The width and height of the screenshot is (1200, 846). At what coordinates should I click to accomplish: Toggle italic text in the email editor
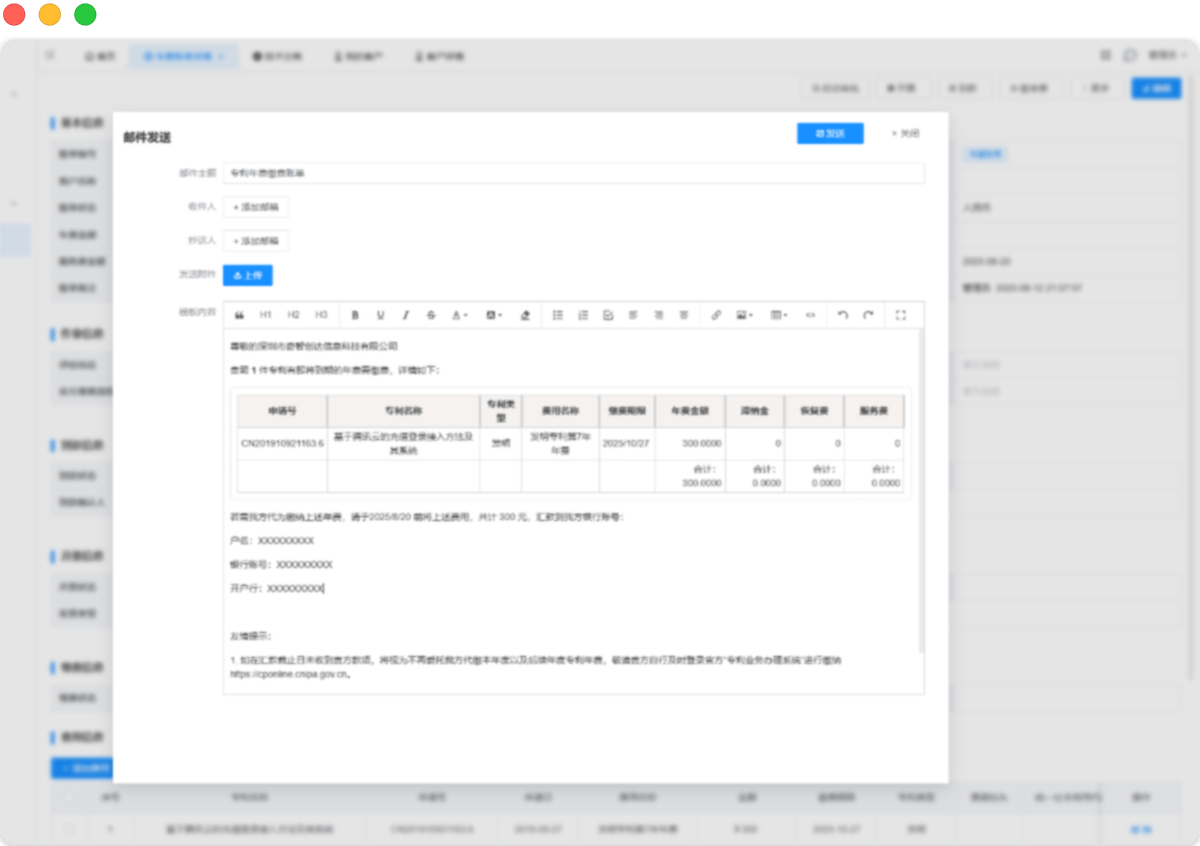[x=406, y=315]
